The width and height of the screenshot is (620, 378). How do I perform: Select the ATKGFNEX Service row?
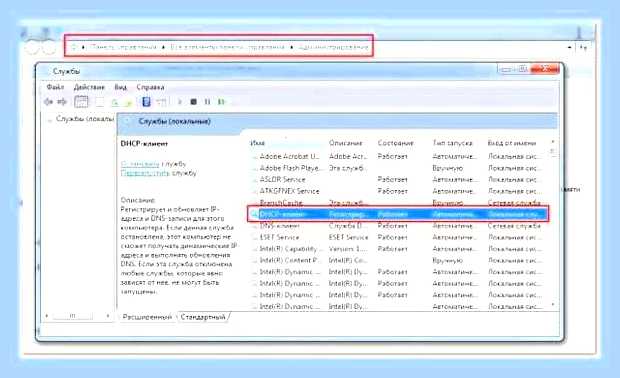click(x=397, y=191)
